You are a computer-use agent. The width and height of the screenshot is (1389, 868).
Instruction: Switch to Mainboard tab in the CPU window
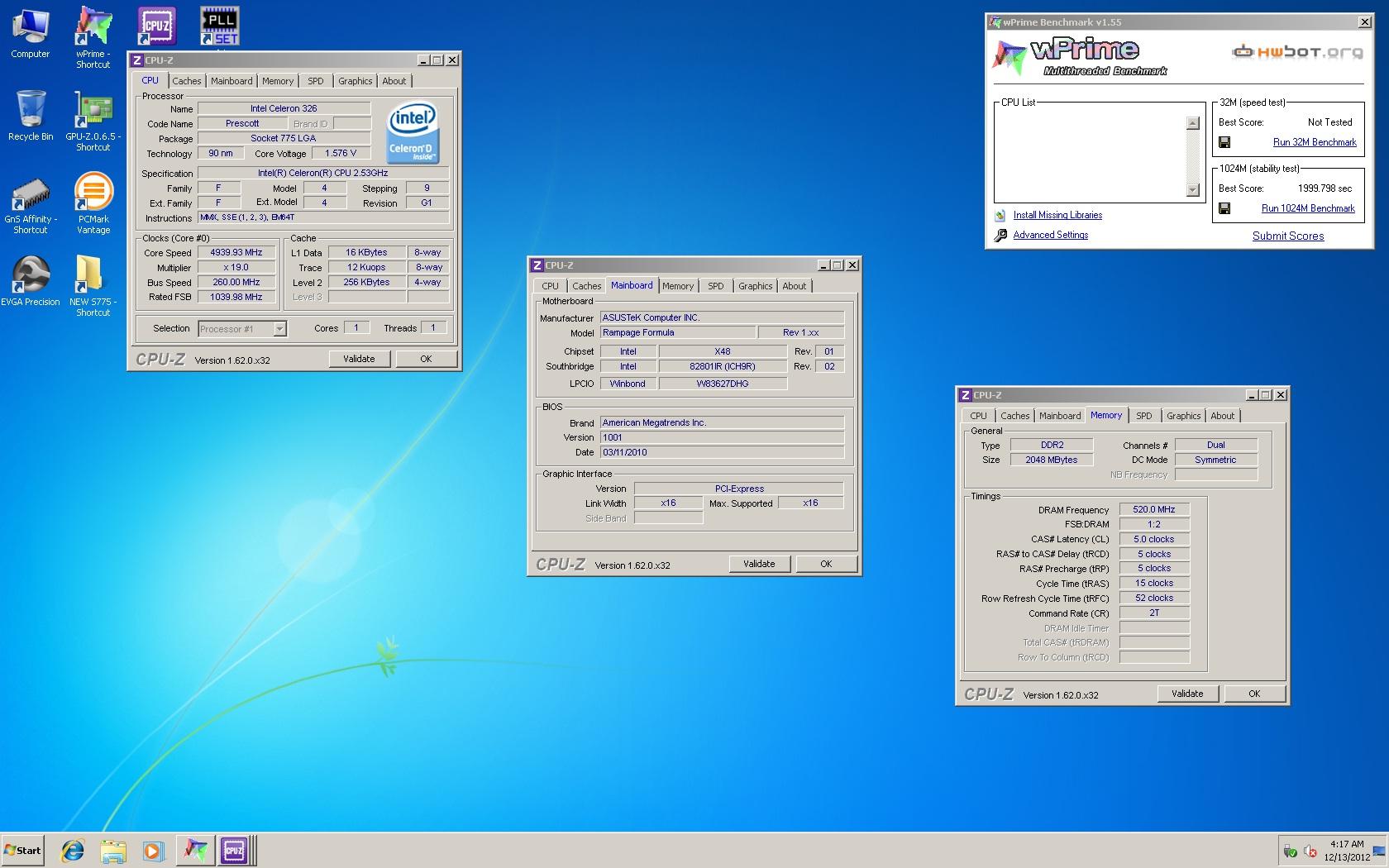(x=231, y=81)
